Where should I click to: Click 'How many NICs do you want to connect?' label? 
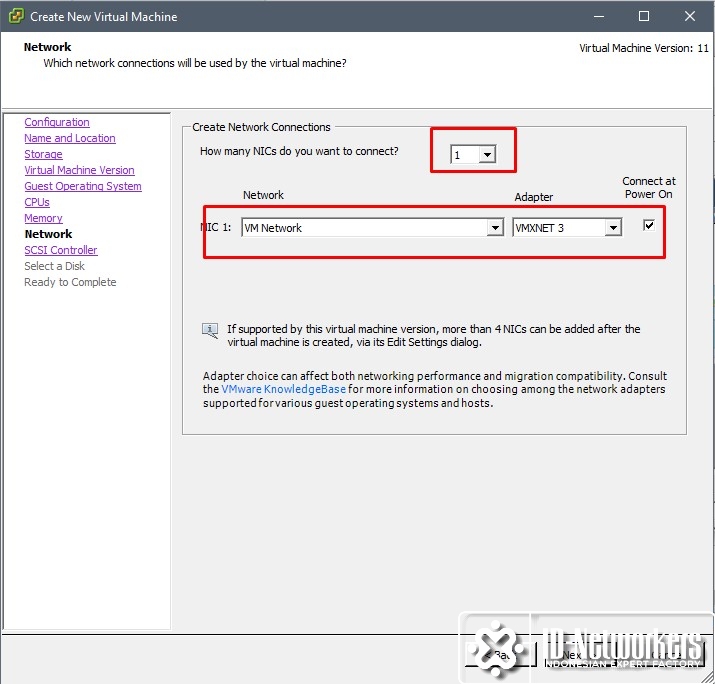(x=299, y=151)
